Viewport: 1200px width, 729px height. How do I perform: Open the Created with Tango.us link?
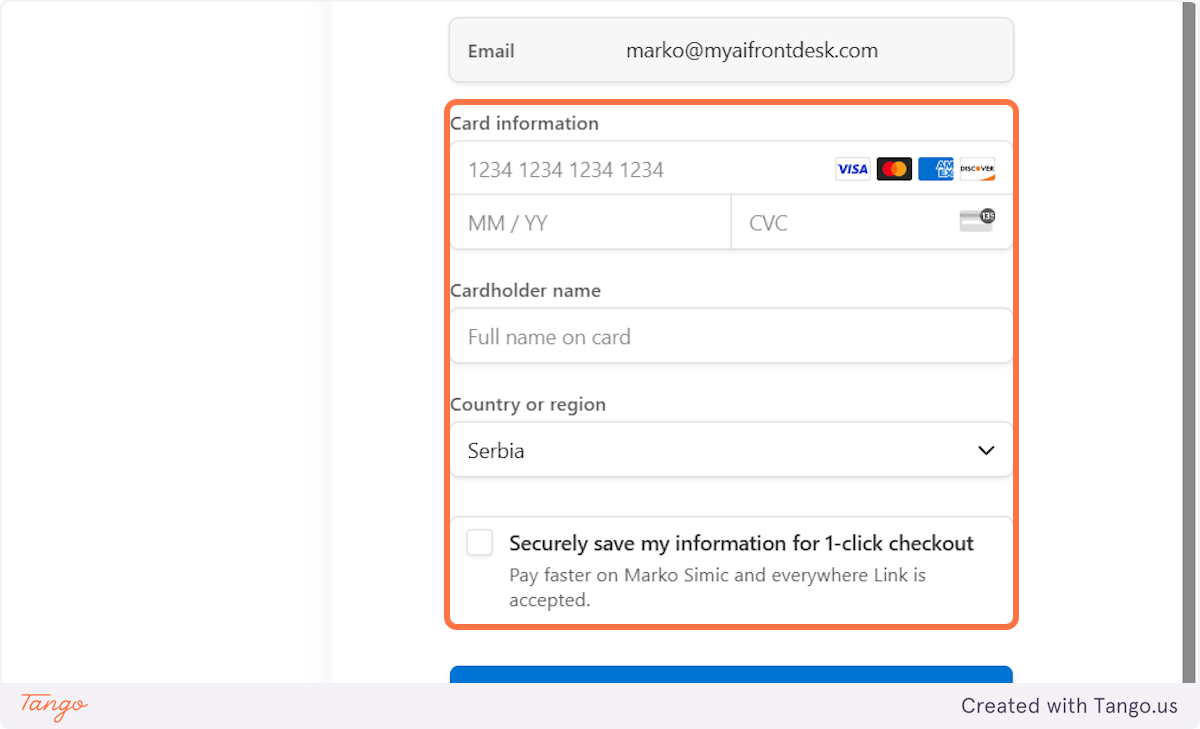(1069, 706)
